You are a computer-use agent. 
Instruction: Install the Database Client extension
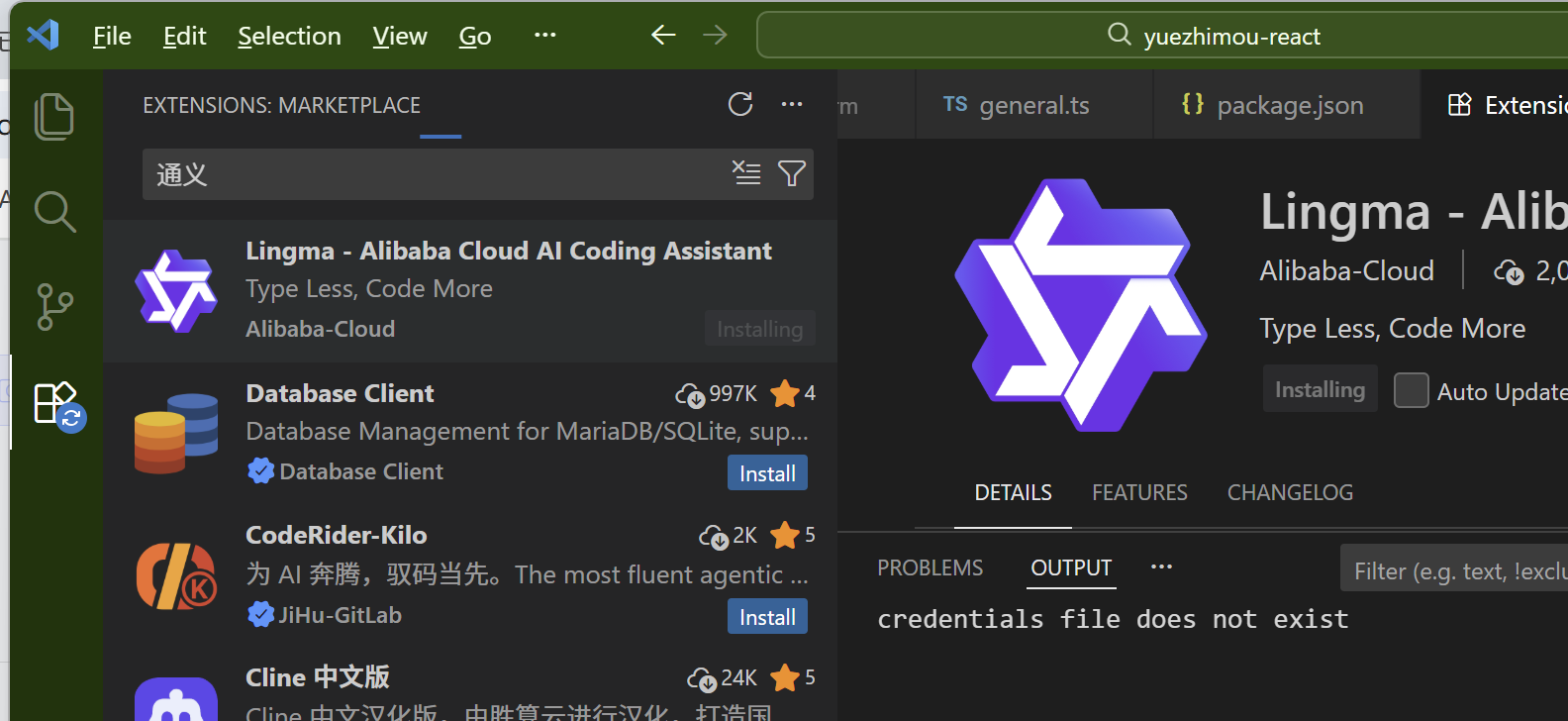coord(767,473)
